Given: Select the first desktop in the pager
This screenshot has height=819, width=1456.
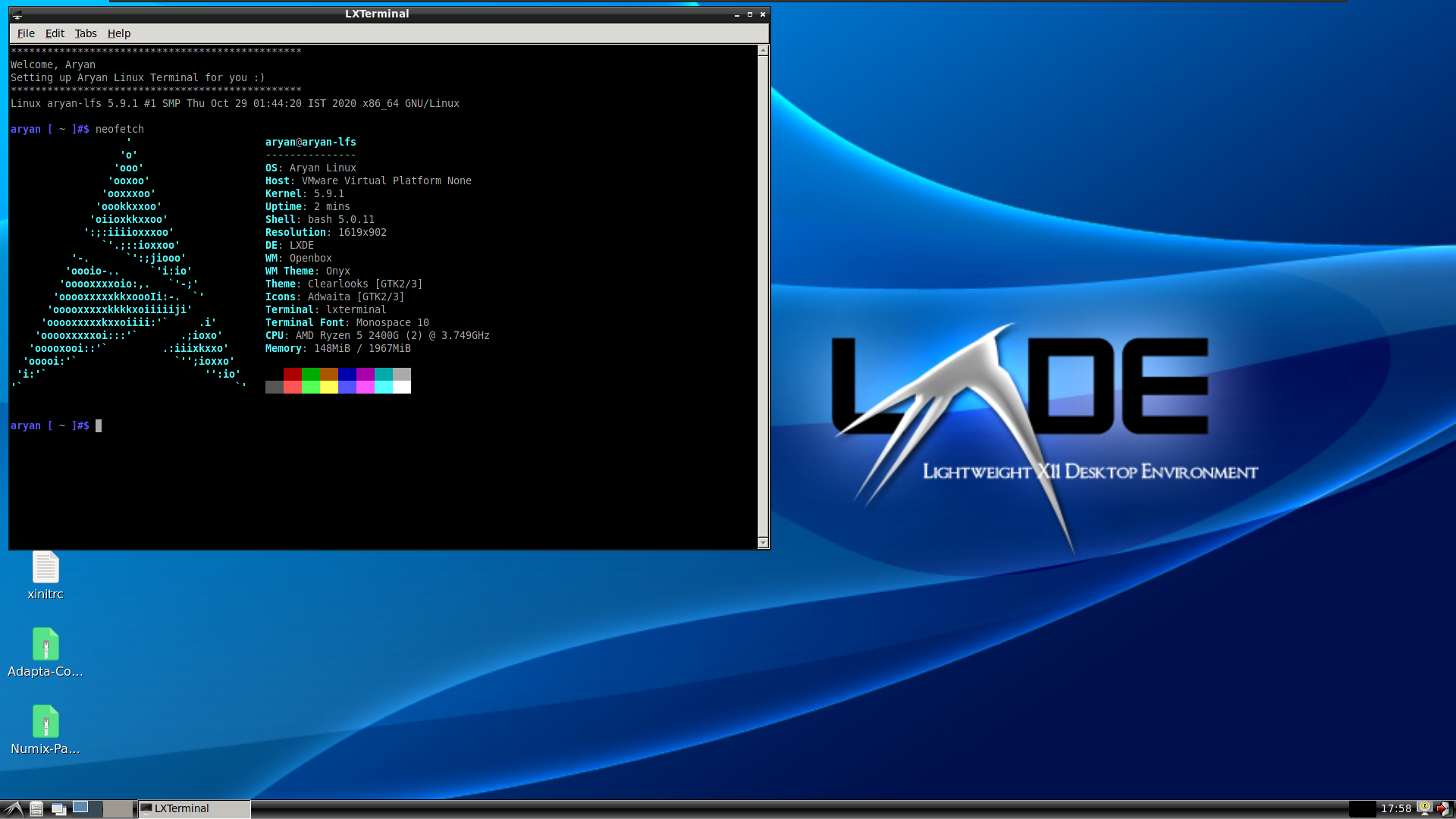Looking at the screenshot, I should (x=86, y=808).
